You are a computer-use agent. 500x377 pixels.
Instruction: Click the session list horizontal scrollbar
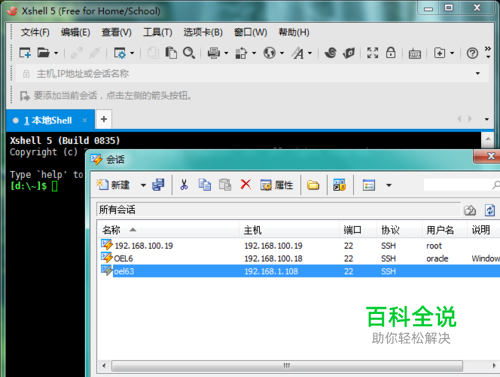[x=287, y=366]
